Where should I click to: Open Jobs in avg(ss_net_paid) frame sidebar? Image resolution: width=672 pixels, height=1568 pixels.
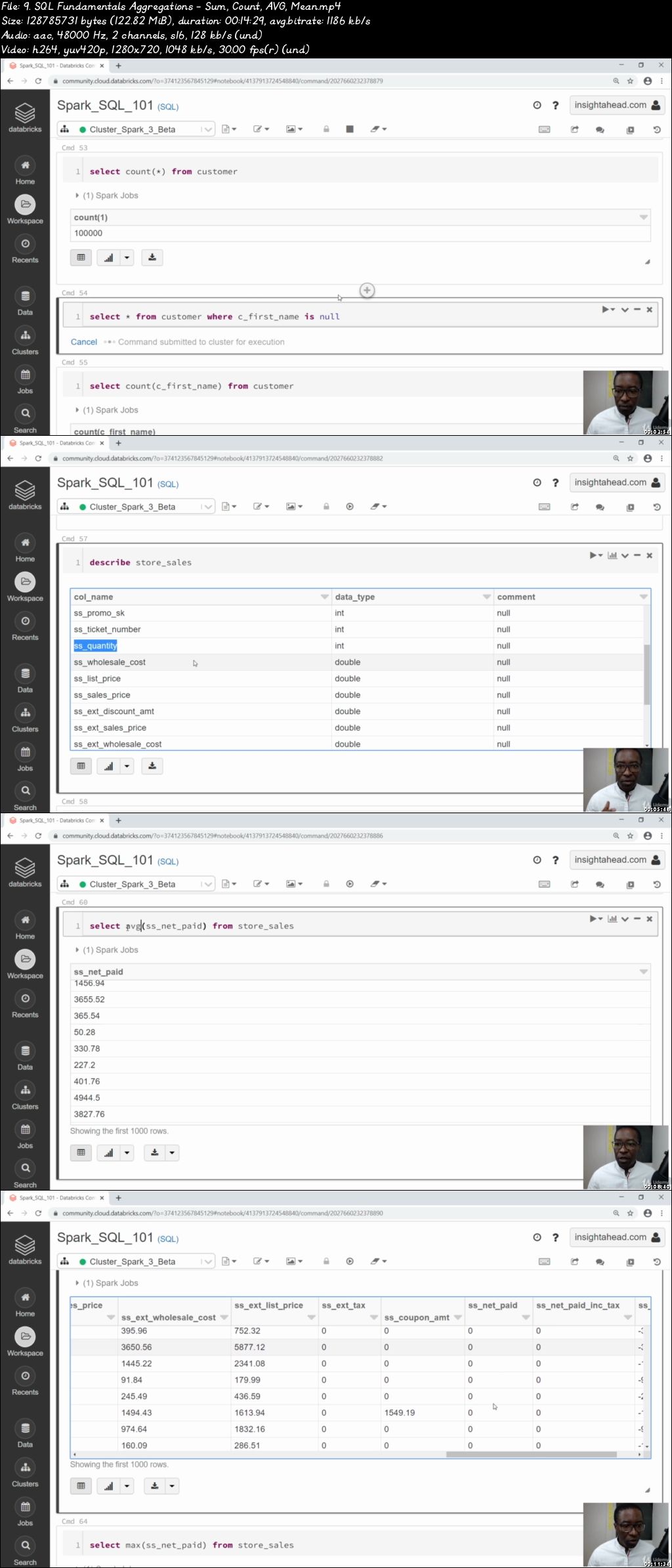click(25, 1135)
